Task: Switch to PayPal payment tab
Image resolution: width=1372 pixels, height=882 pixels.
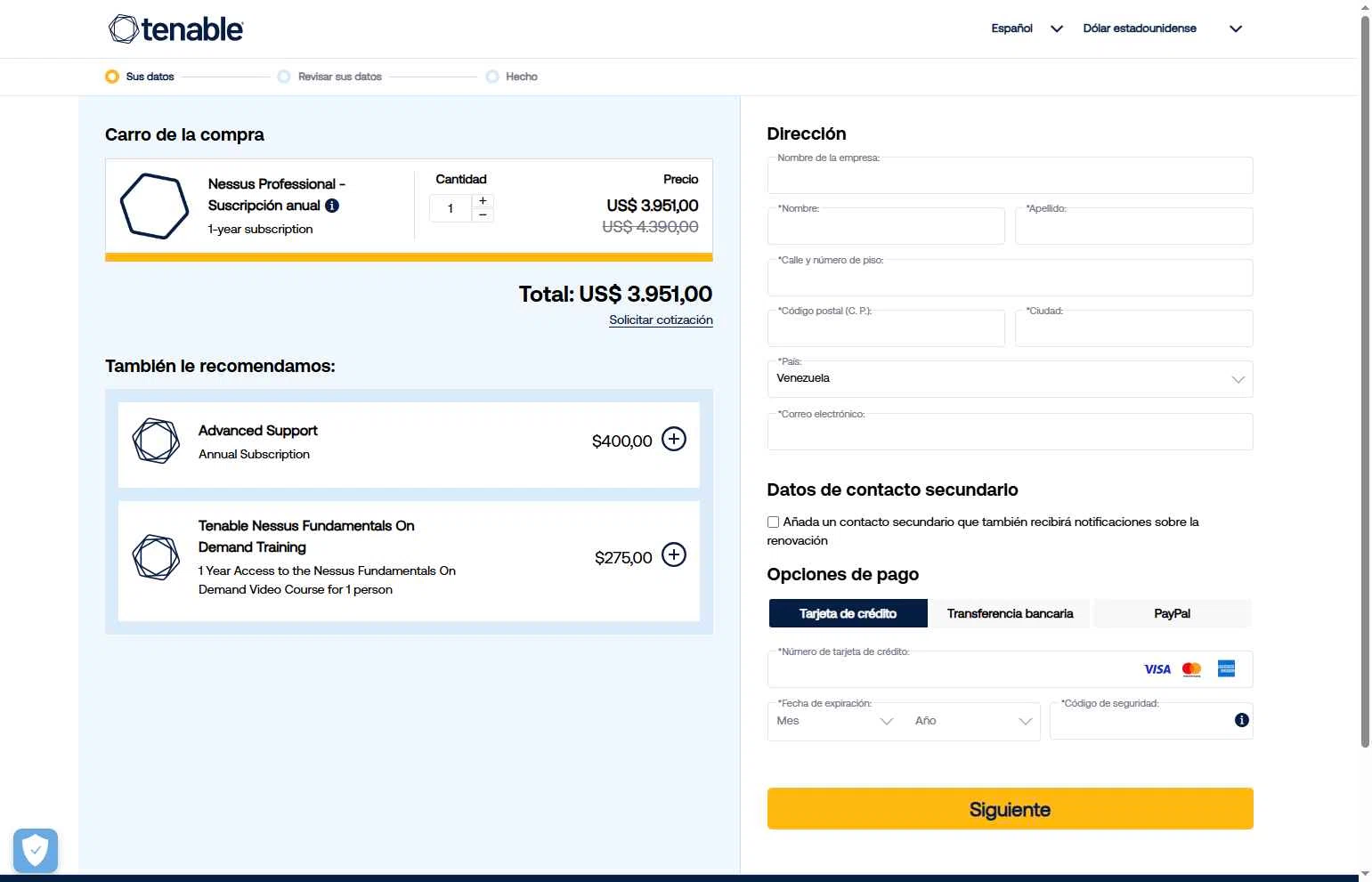Action: click(1172, 613)
